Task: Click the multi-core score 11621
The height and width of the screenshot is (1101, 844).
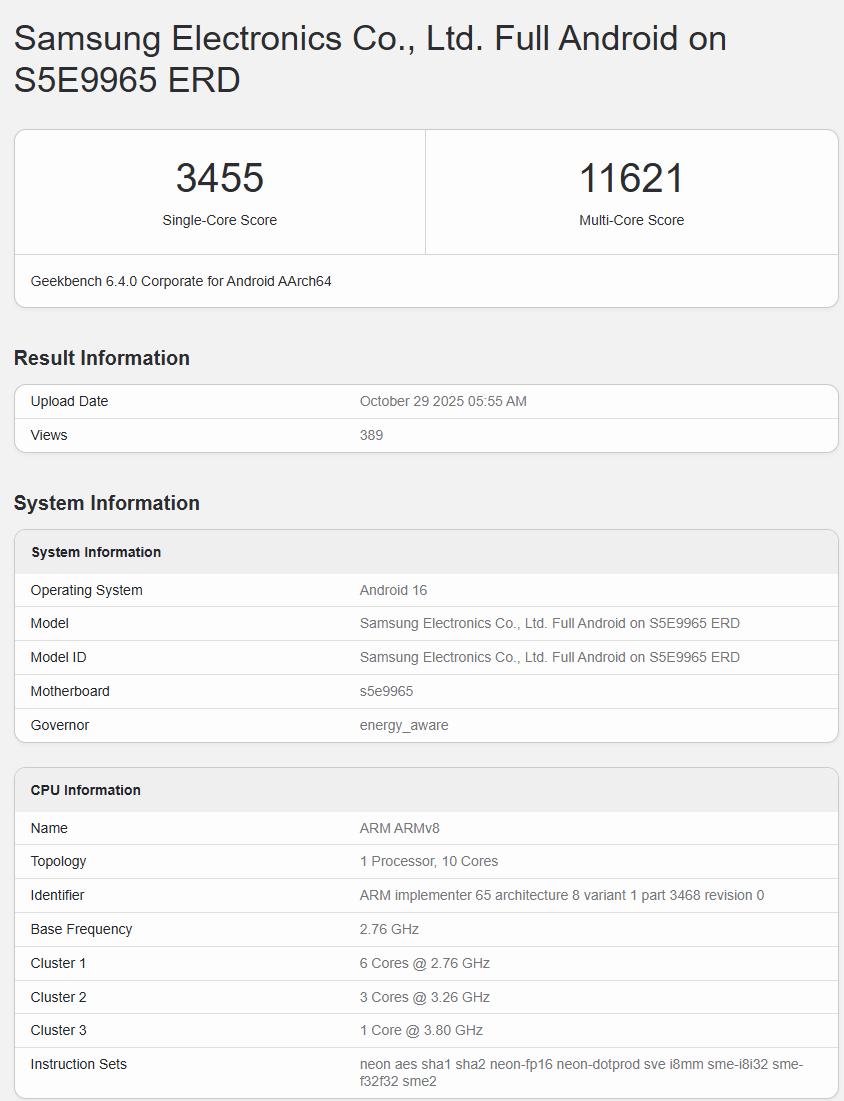Action: (631, 179)
